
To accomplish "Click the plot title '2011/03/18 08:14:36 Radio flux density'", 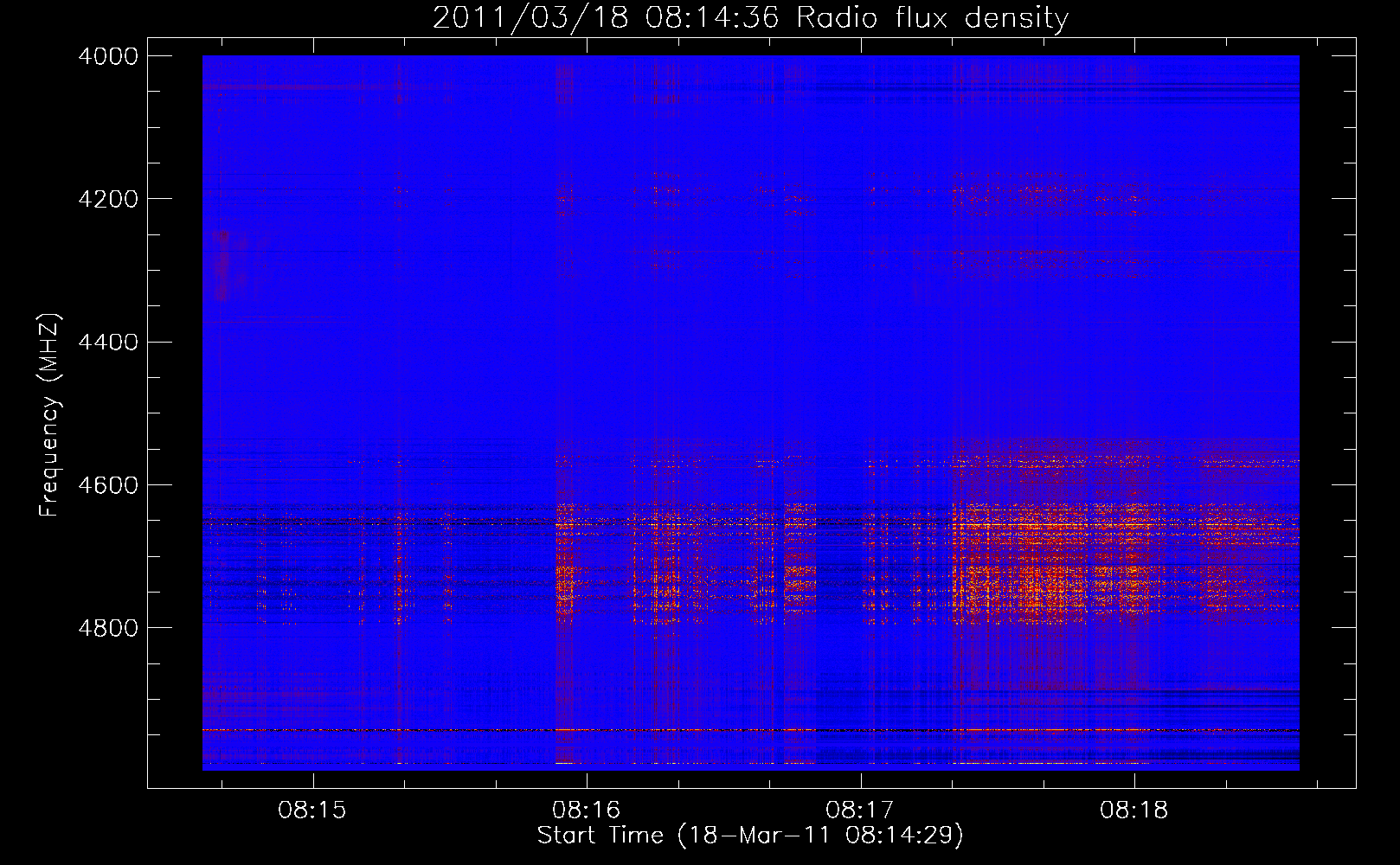I will pyautogui.click(x=750, y=18).
